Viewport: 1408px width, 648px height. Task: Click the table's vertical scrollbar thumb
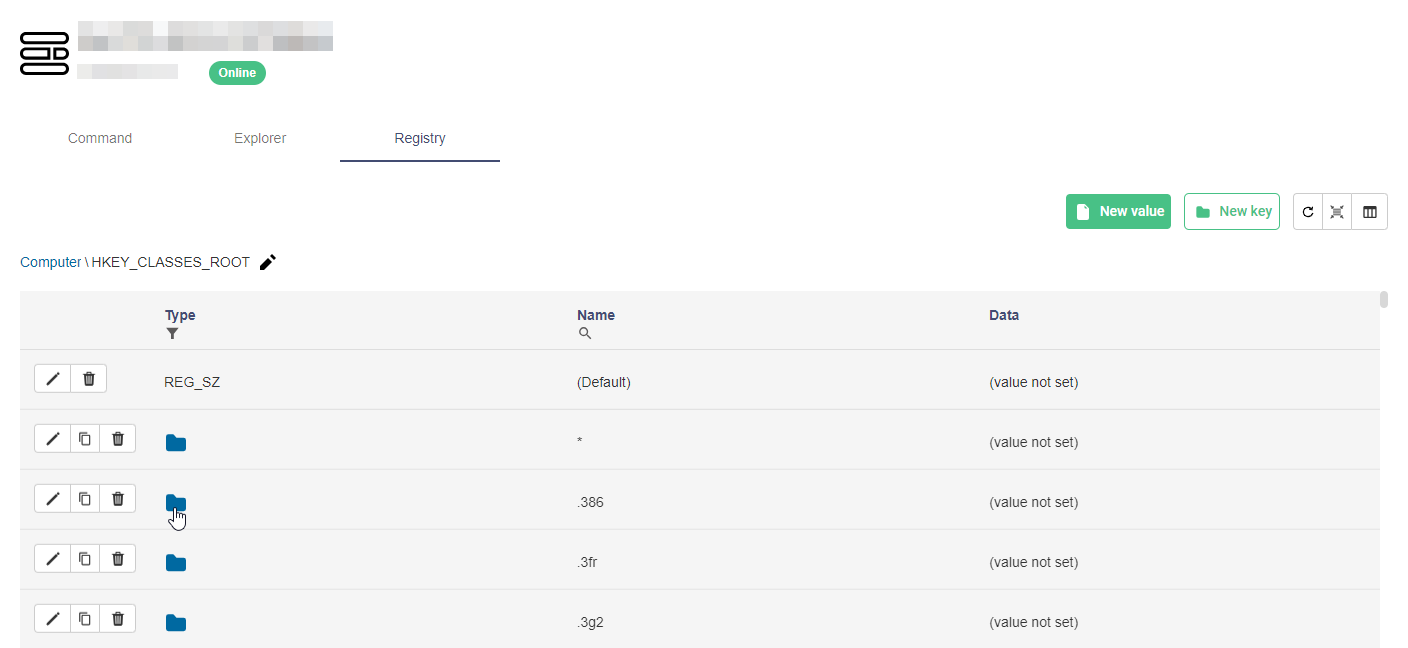pos(1384,299)
